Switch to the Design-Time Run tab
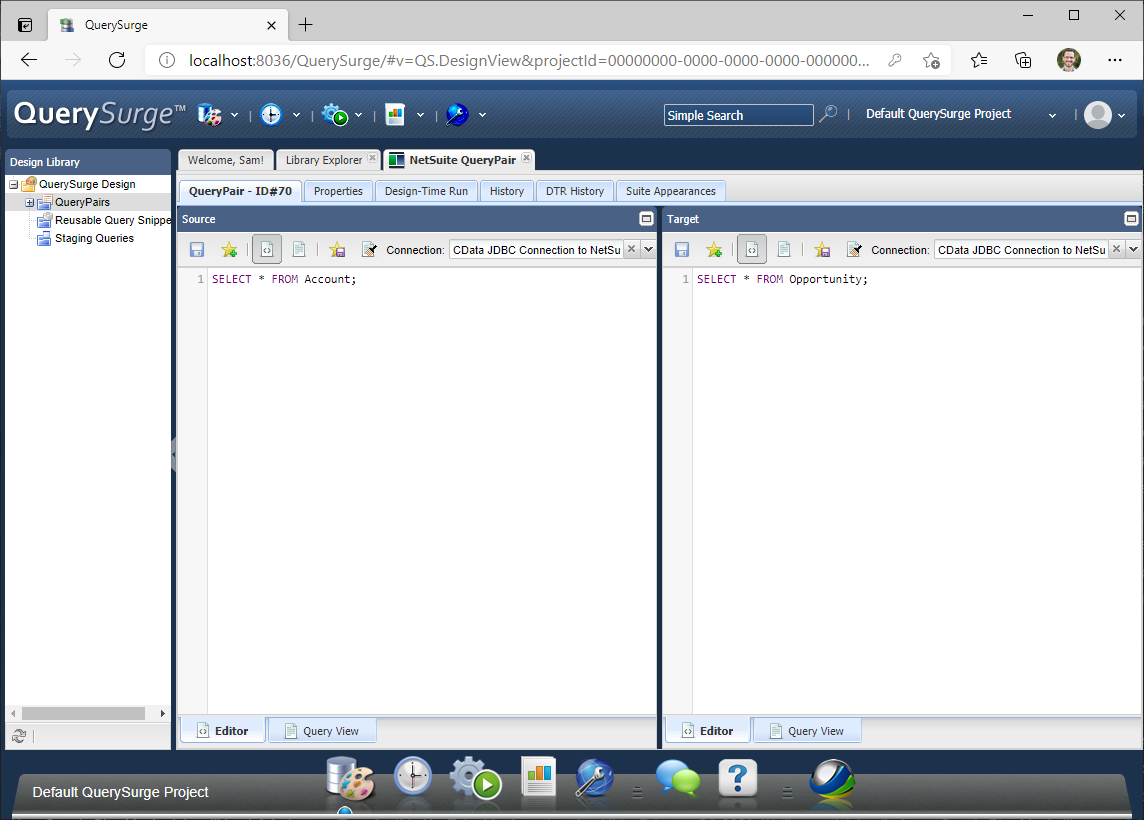Screen dimensions: 1144x820 426,191
